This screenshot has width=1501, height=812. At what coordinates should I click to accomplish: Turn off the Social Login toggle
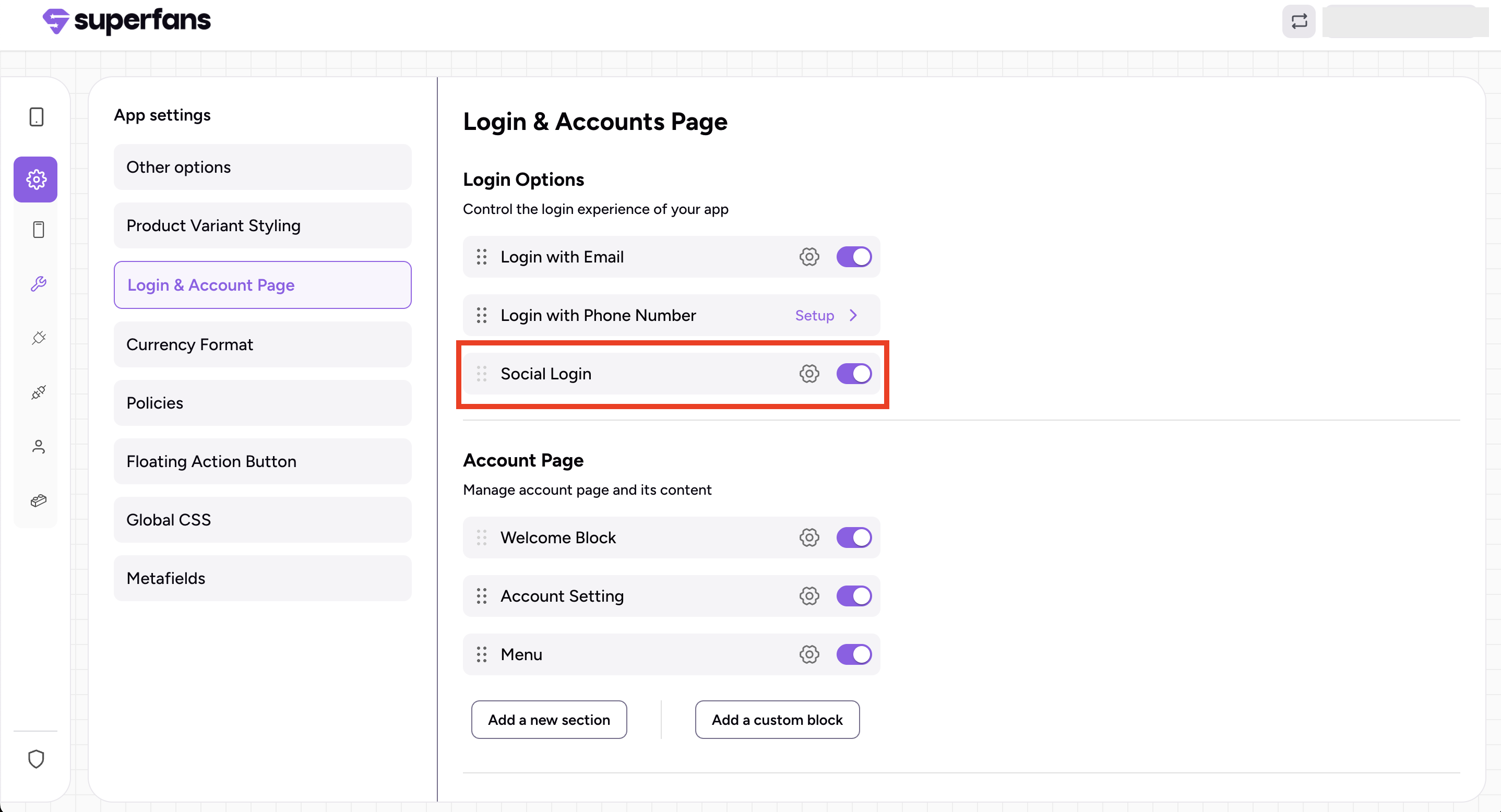coord(854,373)
